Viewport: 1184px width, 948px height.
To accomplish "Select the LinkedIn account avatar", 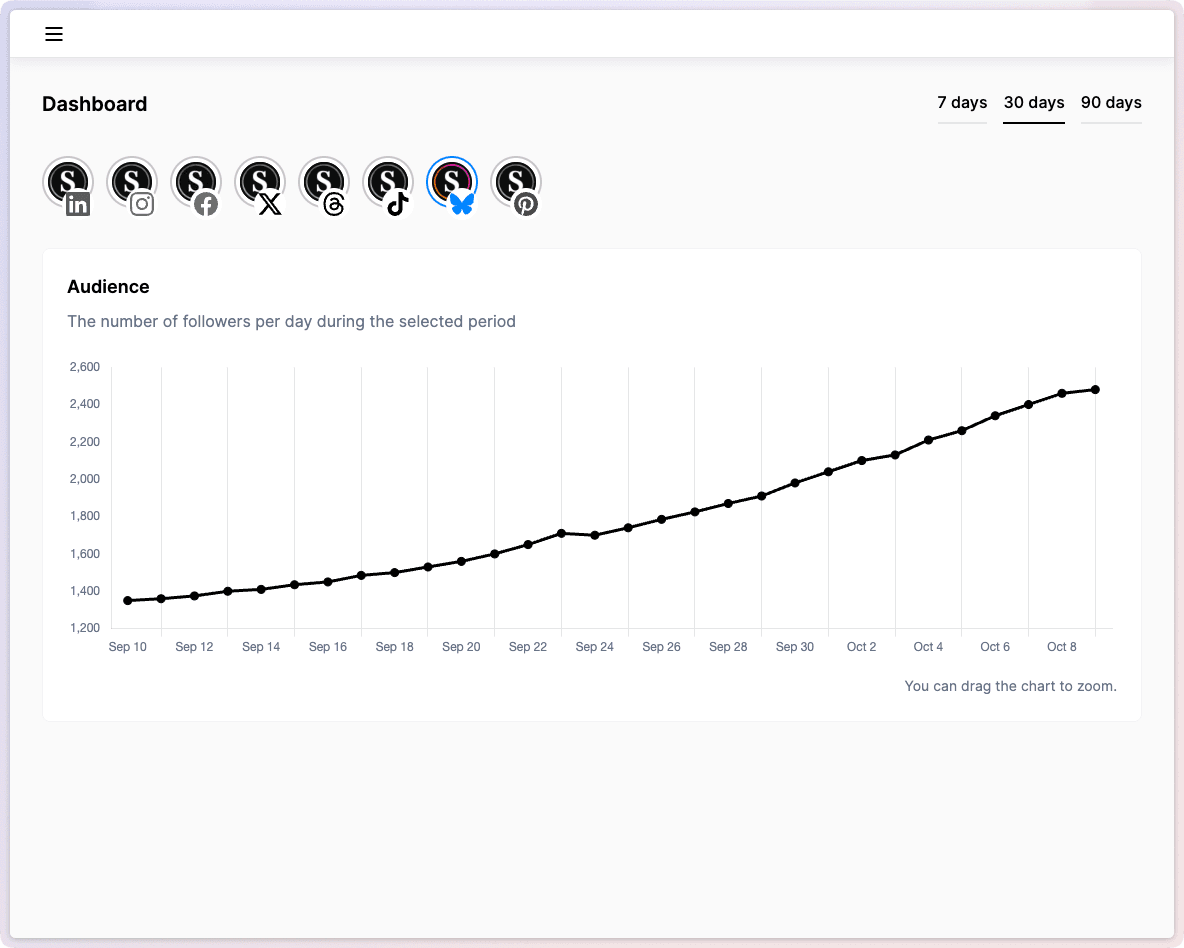I will click(68, 184).
